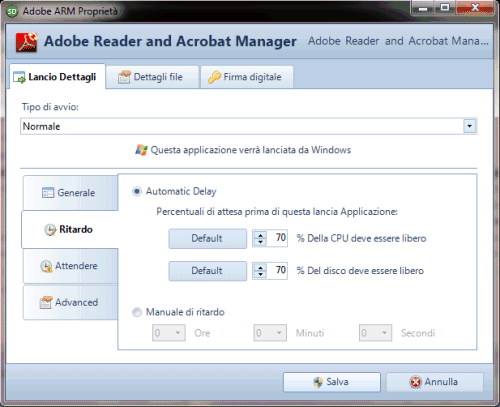The image size is (500, 407).
Task: Minimize the Adobe ARM Proprietà window
Action: (x=423, y=8)
